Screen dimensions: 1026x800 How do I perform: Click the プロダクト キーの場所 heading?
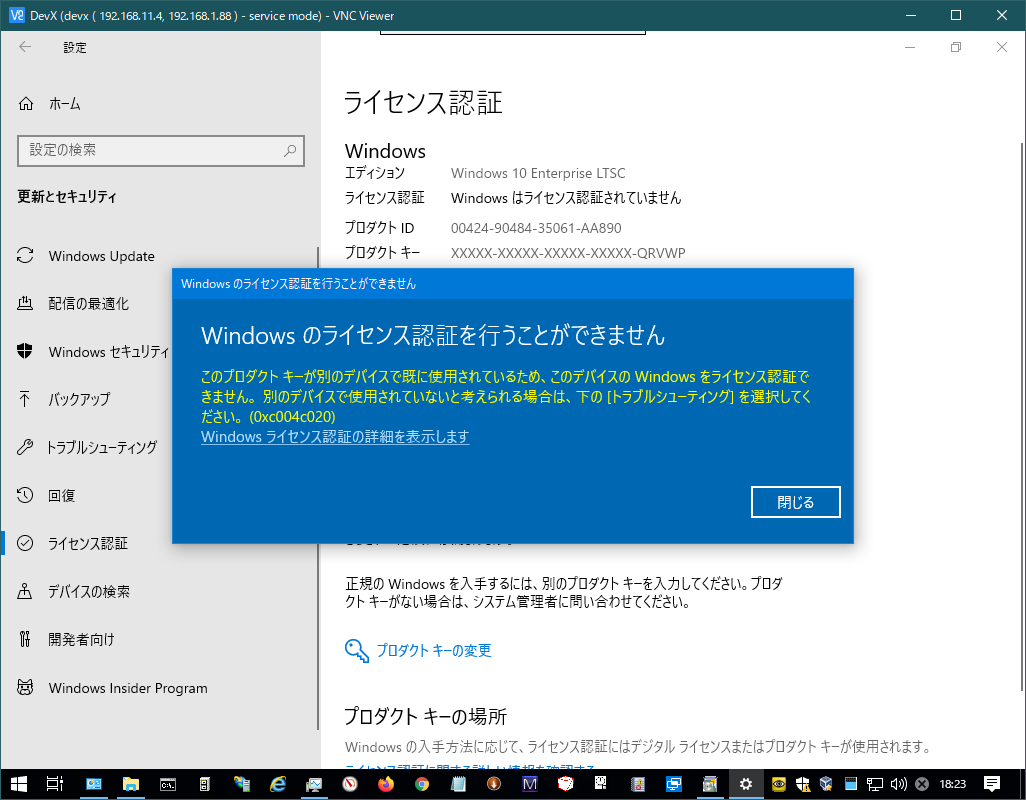tap(425, 716)
